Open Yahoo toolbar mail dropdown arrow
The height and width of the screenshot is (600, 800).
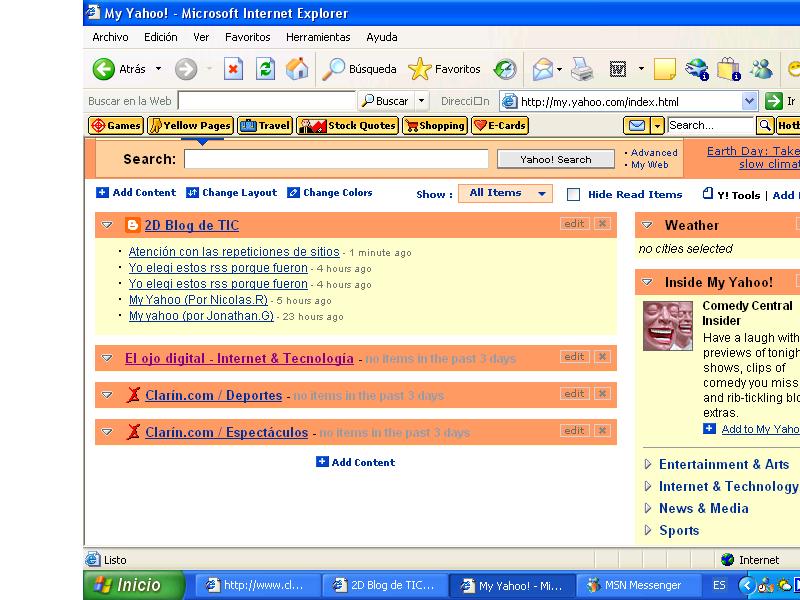click(x=658, y=126)
